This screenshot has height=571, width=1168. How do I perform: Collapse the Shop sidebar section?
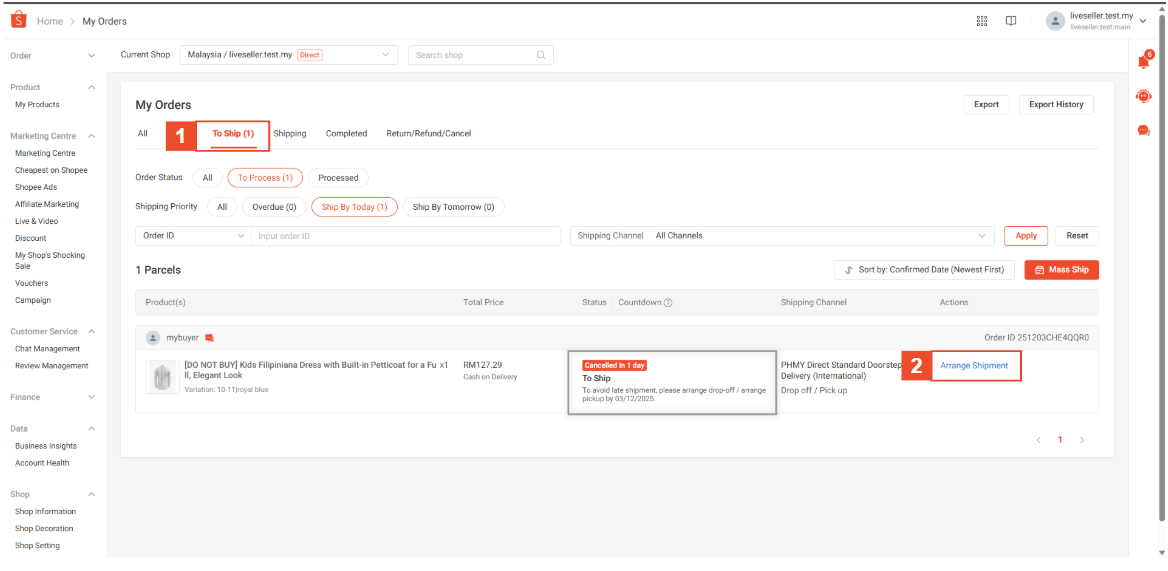tap(92, 494)
